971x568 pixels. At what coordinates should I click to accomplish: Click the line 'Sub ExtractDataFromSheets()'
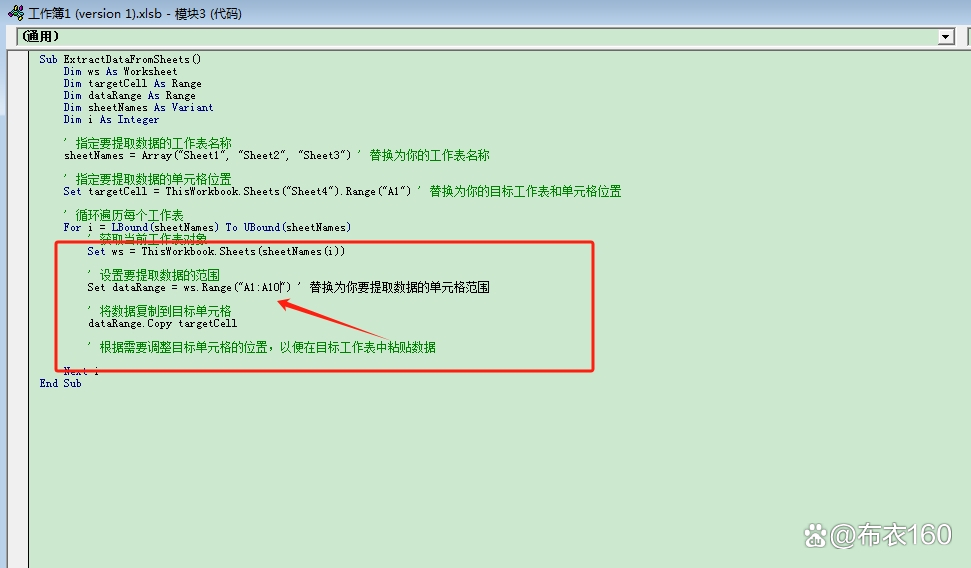click(x=120, y=59)
